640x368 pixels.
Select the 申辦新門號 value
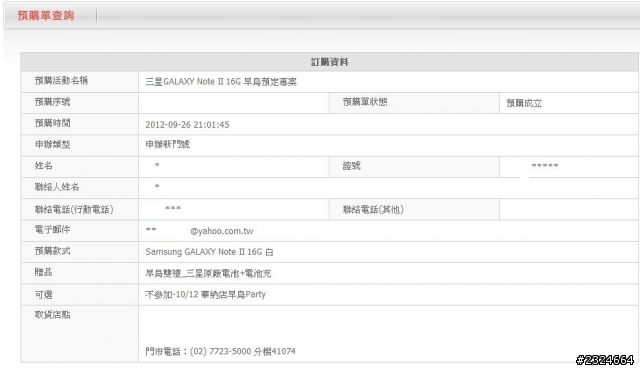pos(167,144)
